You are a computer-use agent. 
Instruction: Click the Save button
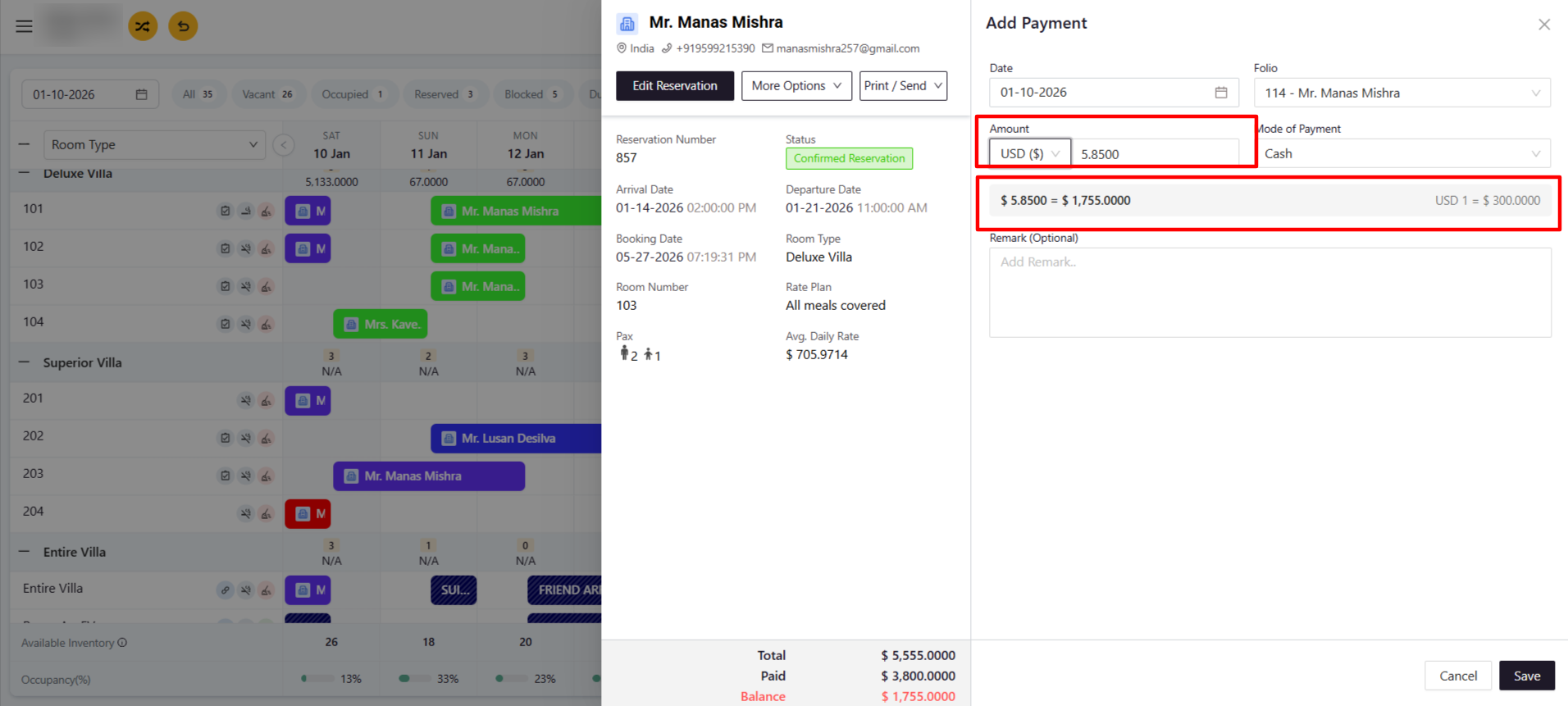point(1527,676)
